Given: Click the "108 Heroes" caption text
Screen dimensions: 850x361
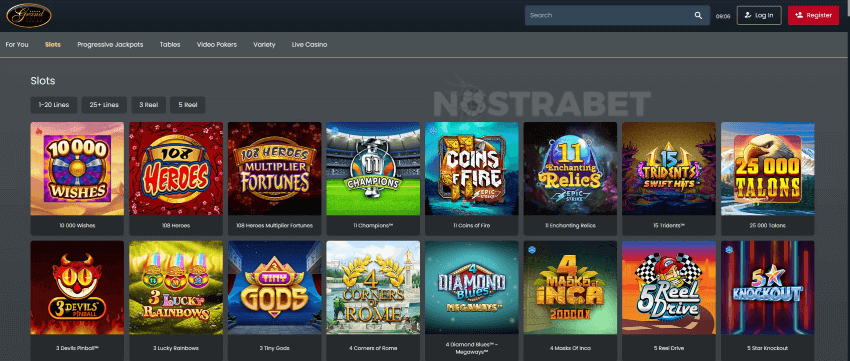Looking at the screenshot, I should tap(176, 225).
